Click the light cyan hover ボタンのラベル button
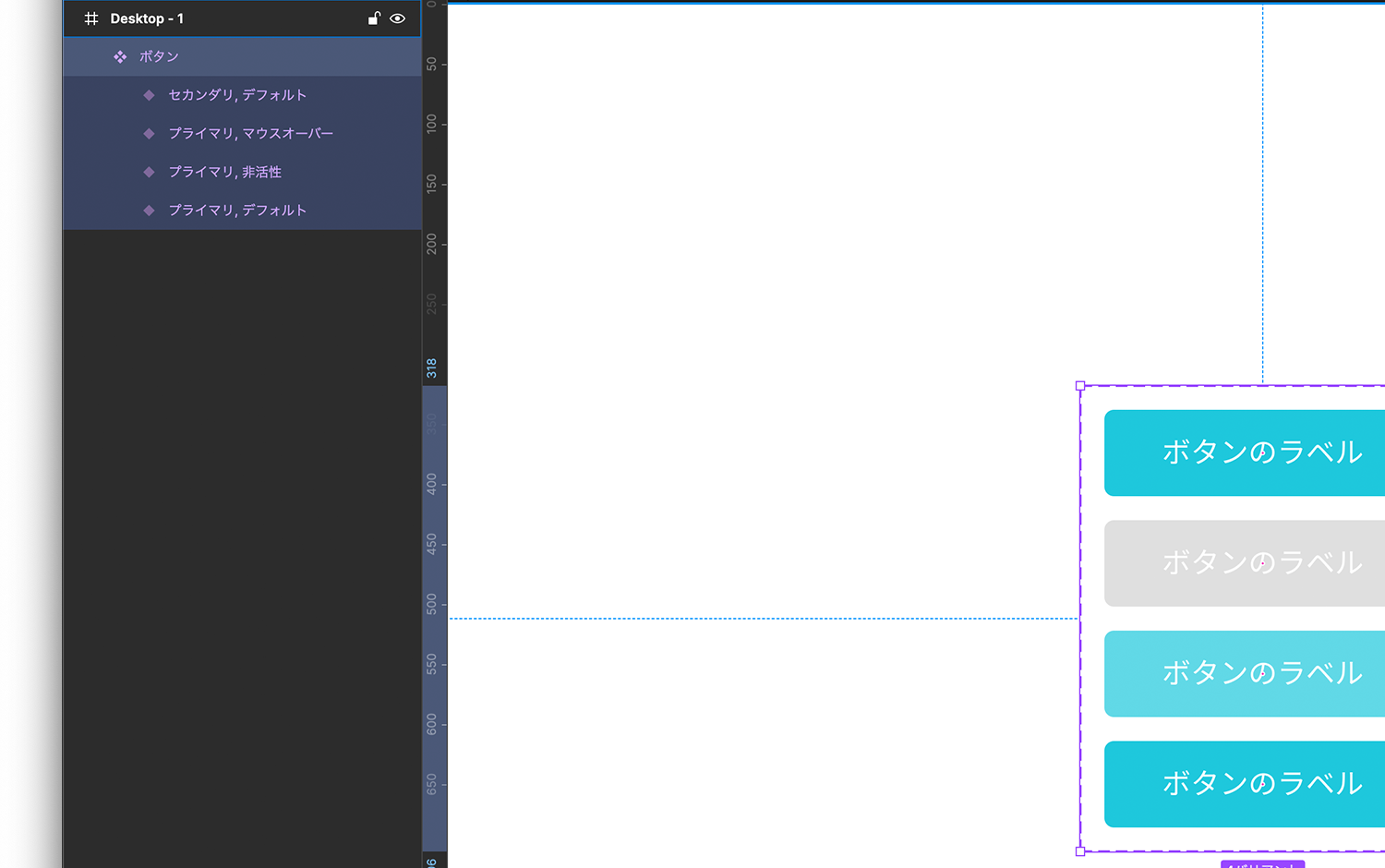 [1245, 673]
